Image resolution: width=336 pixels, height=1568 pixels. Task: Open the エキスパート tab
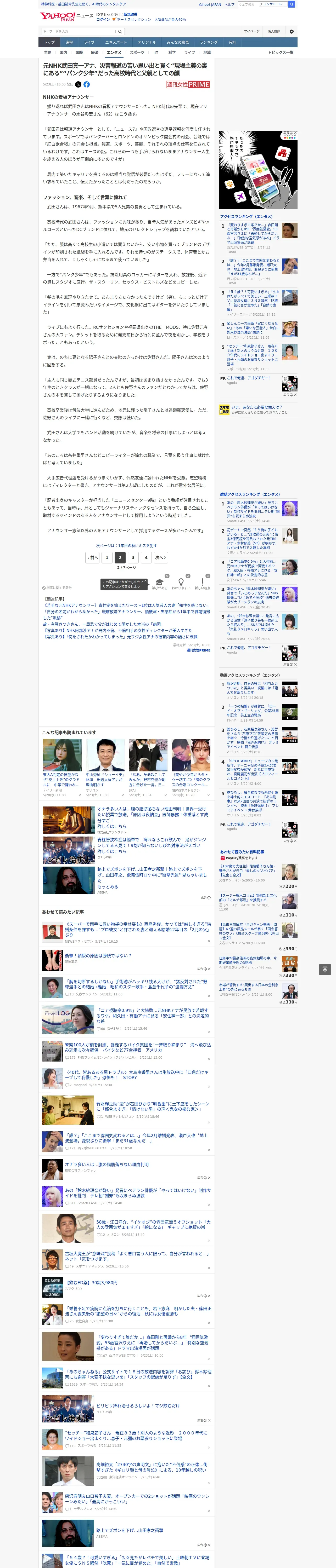(x=116, y=42)
